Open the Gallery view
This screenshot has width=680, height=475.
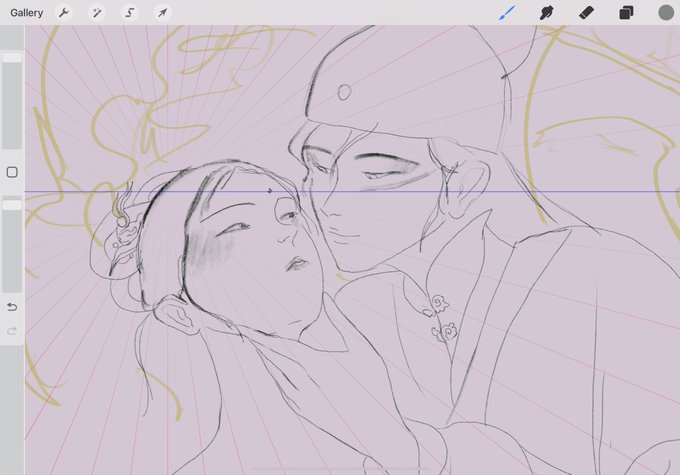[x=26, y=13]
